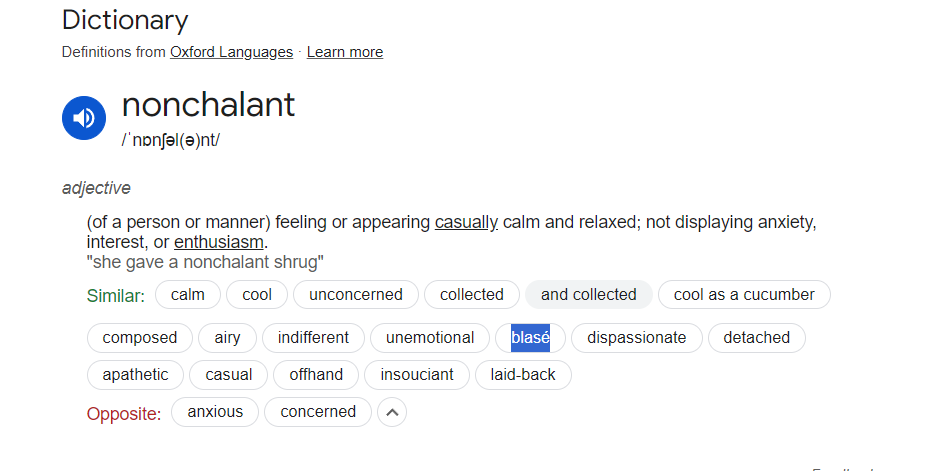Select the synonym chip cool
Image resolution: width=944 pixels, height=471 pixels.
click(x=257, y=295)
